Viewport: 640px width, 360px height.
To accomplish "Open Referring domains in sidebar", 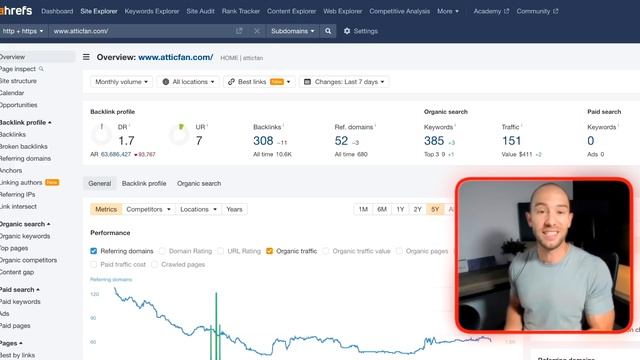I will [x=25, y=158].
